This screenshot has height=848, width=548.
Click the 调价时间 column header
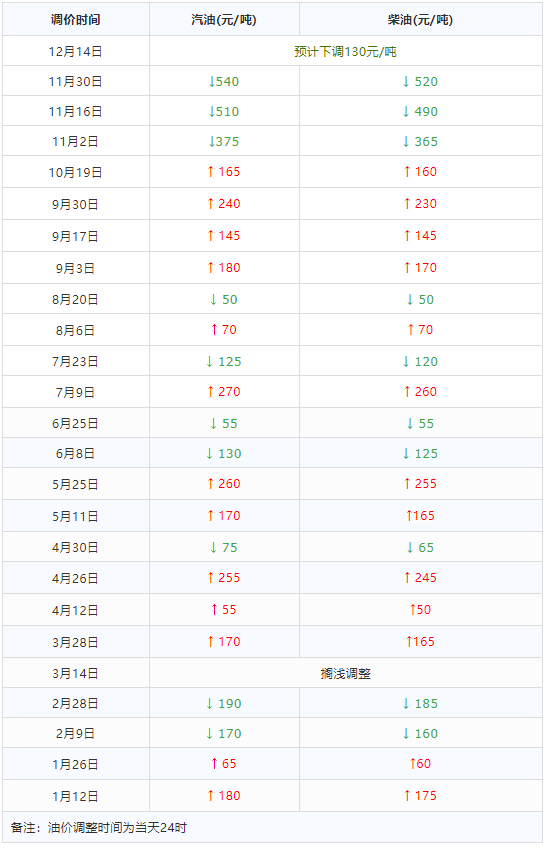point(76,20)
